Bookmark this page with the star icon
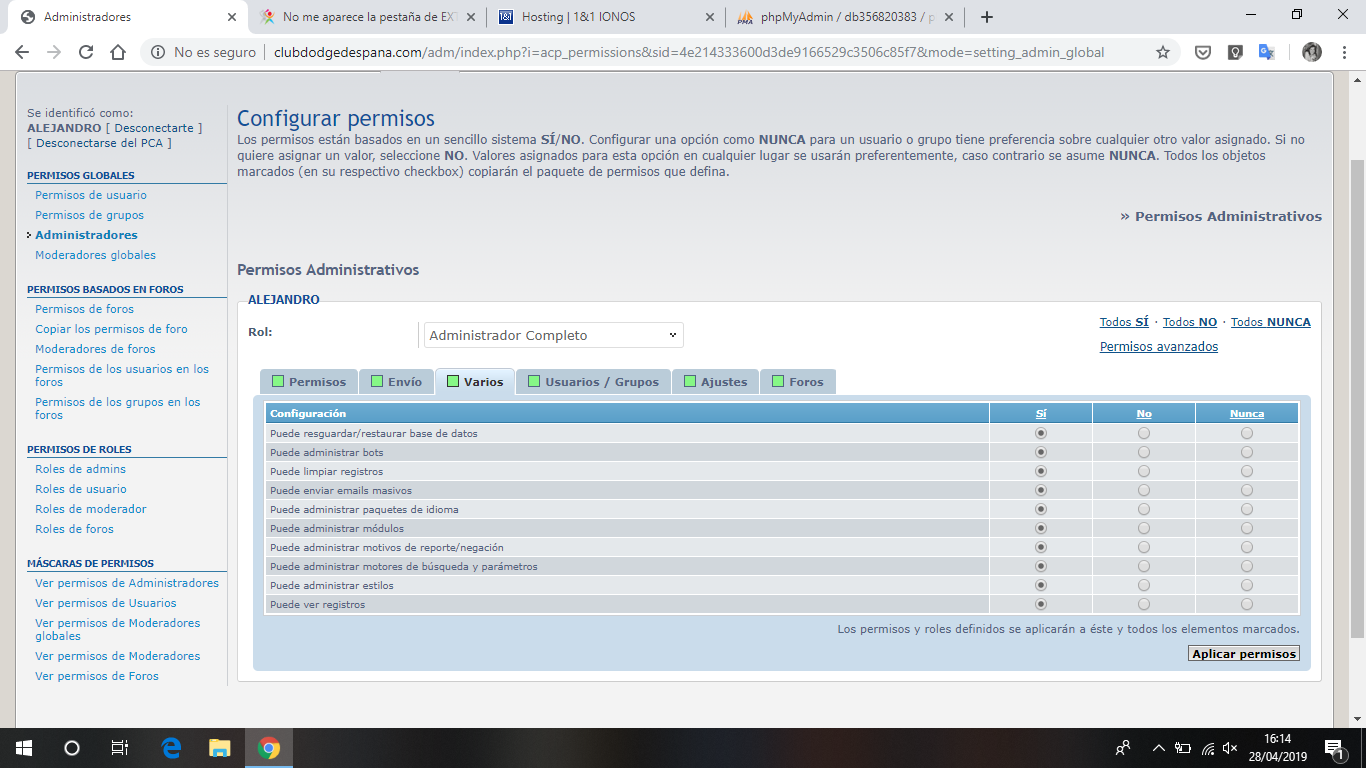The width and height of the screenshot is (1366, 768). (1162, 52)
